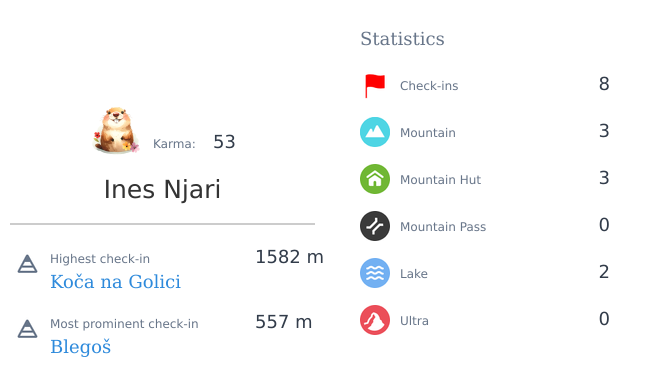Click the Lake count of 2
The width and height of the screenshot is (650, 385).
tap(604, 272)
